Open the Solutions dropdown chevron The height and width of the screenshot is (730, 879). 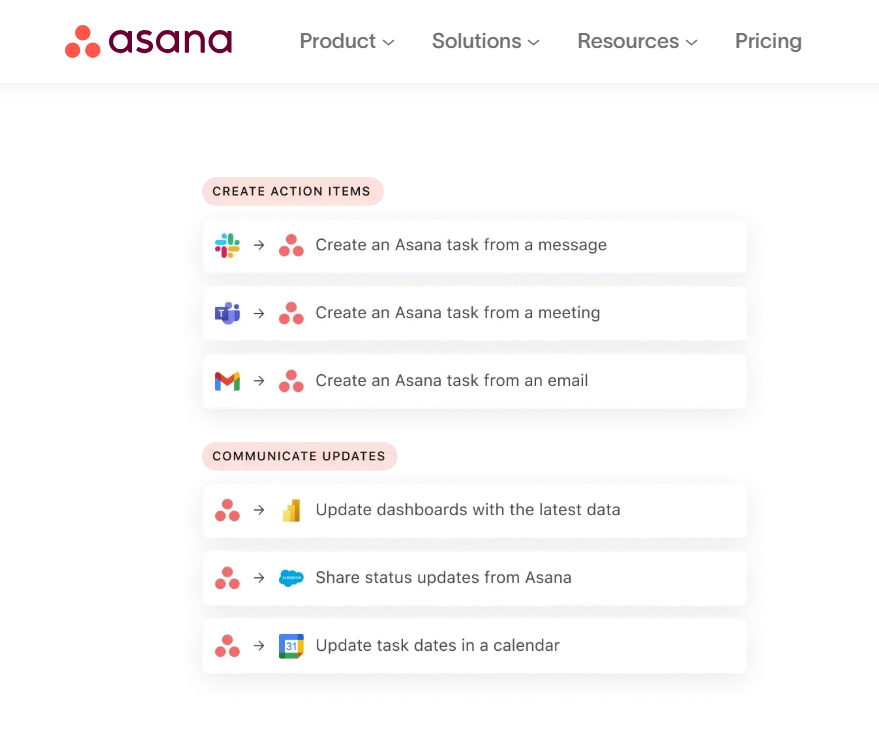(534, 42)
